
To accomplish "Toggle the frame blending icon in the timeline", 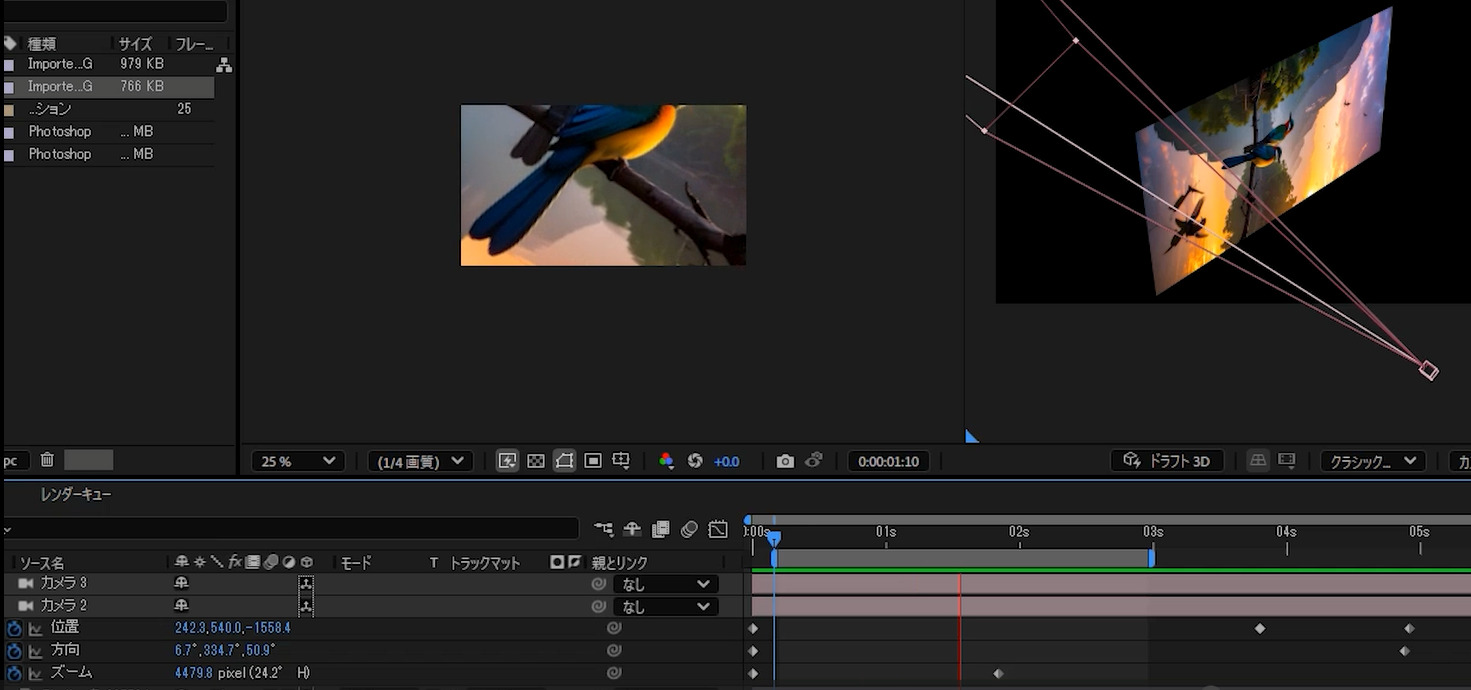I will 660,529.
